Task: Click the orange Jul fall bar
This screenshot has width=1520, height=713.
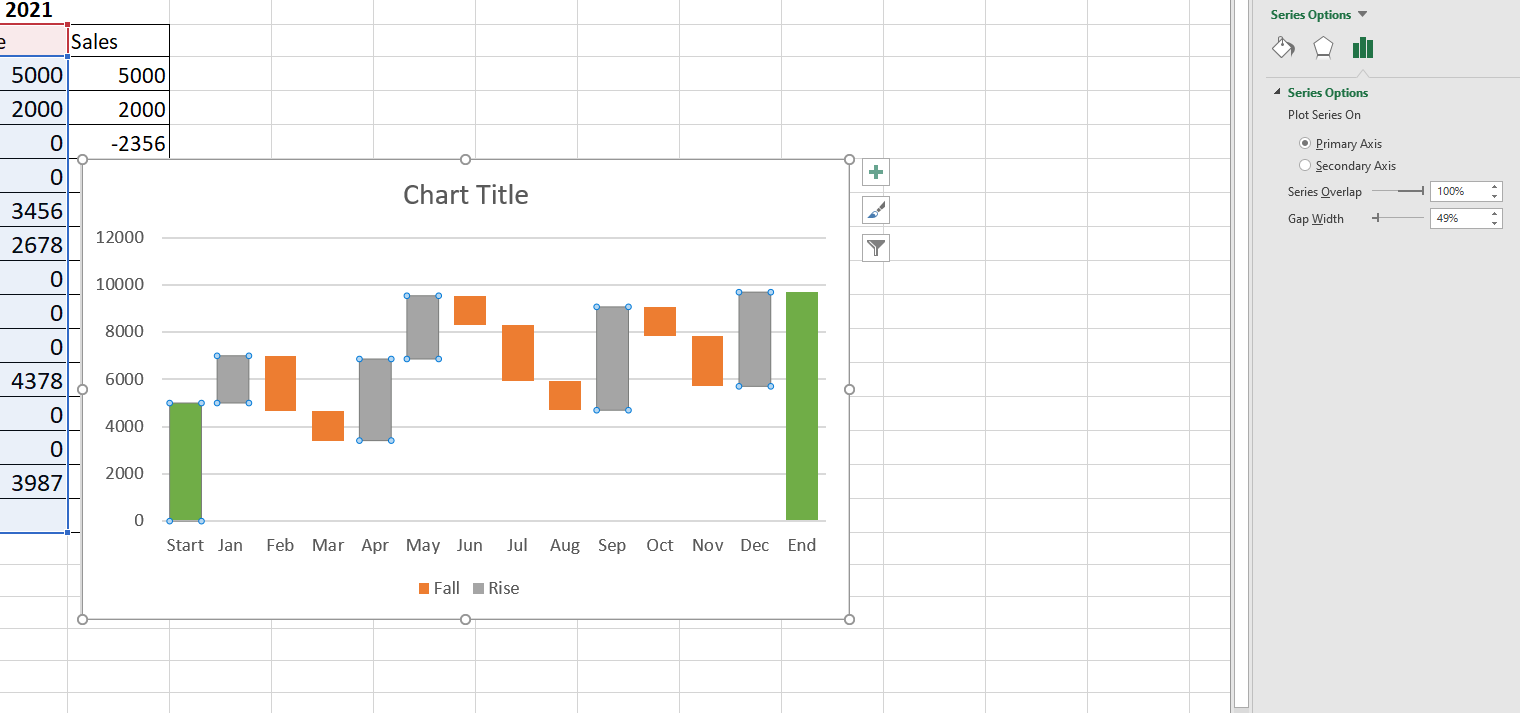Action: [518, 353]
